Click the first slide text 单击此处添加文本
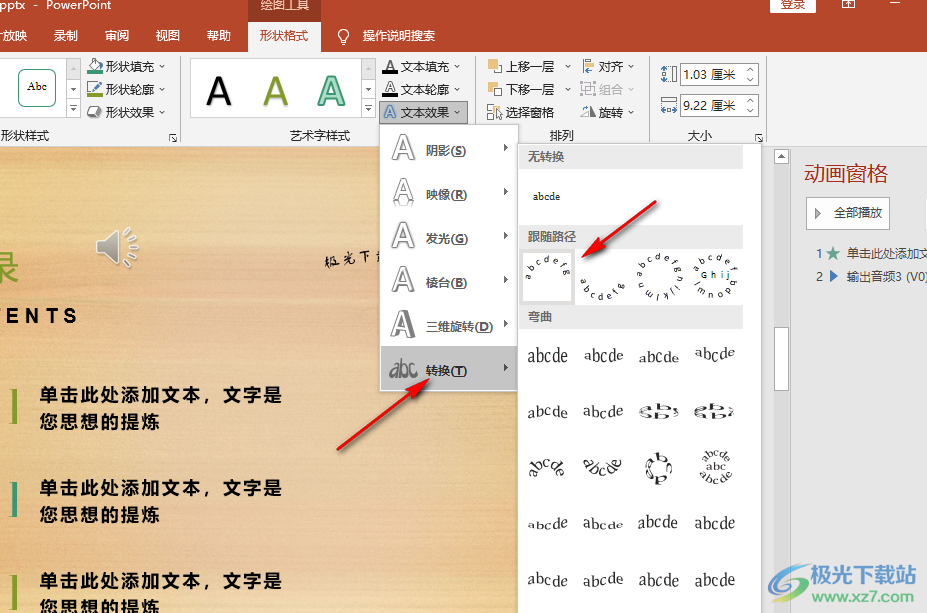Image resolution: width=927 pixels, height=613 pixels. (x=161, y=408)
